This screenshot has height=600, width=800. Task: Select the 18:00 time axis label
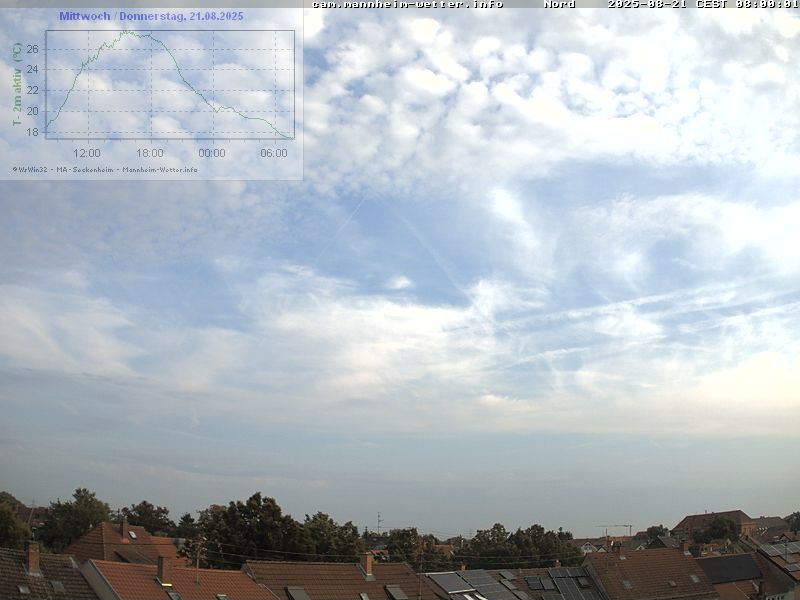point(149,153)
